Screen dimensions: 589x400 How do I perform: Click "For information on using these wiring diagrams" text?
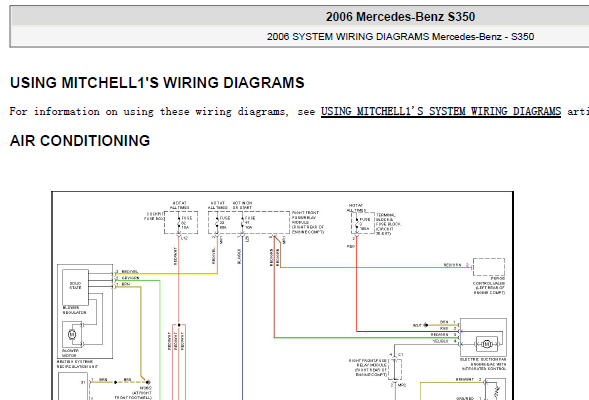[x=149, y=112]
